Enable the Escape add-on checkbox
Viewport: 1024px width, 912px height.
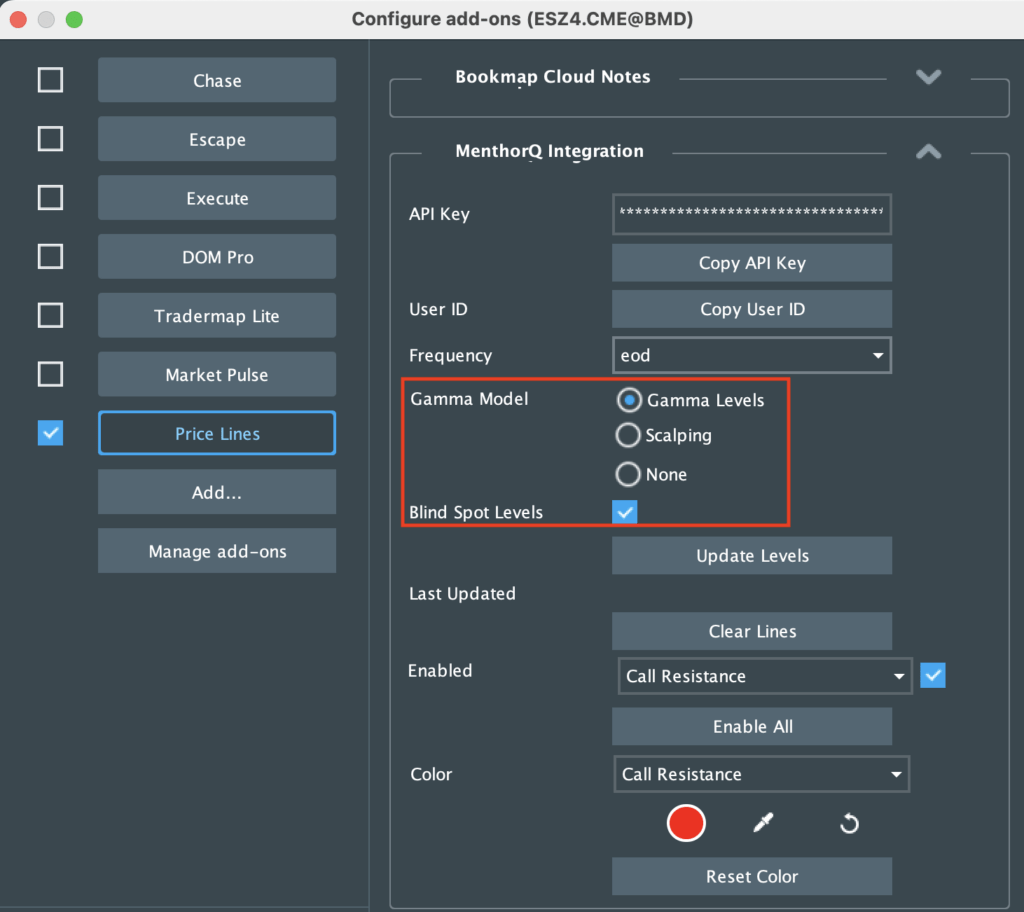[x=50, y=138]
